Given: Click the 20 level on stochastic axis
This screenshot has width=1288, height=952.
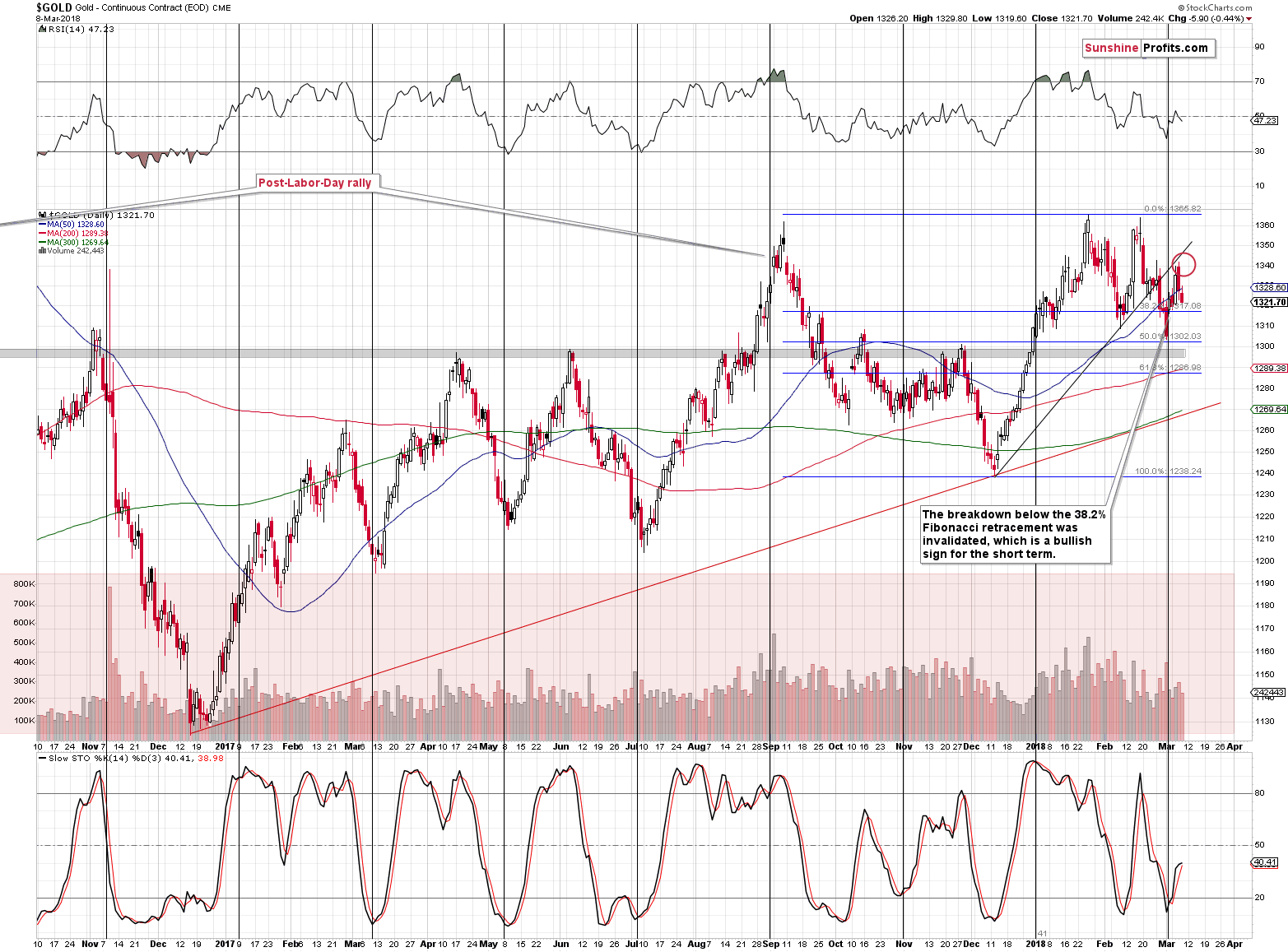Looking at the screenshot, I should (x=1259, y=897).
